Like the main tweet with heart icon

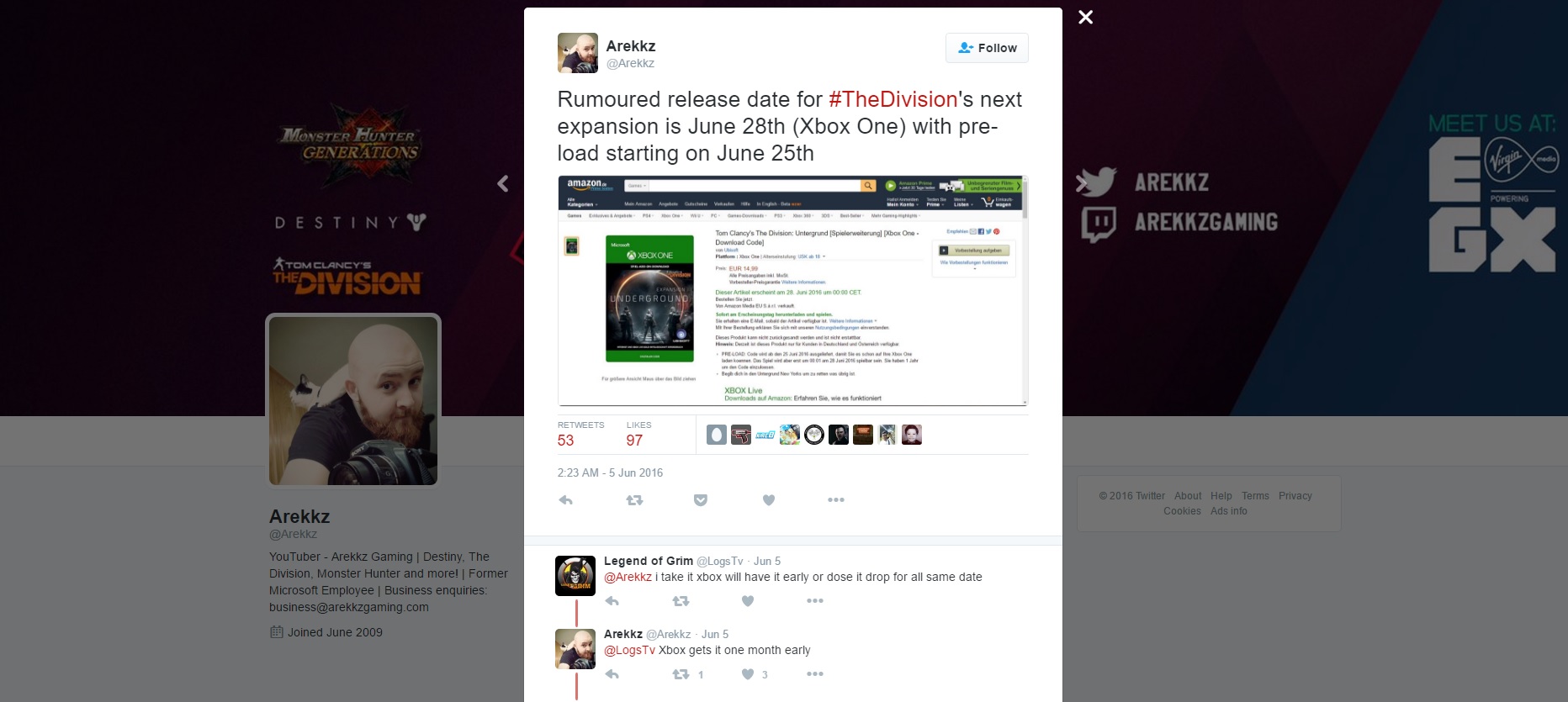(x=768, y=500)
